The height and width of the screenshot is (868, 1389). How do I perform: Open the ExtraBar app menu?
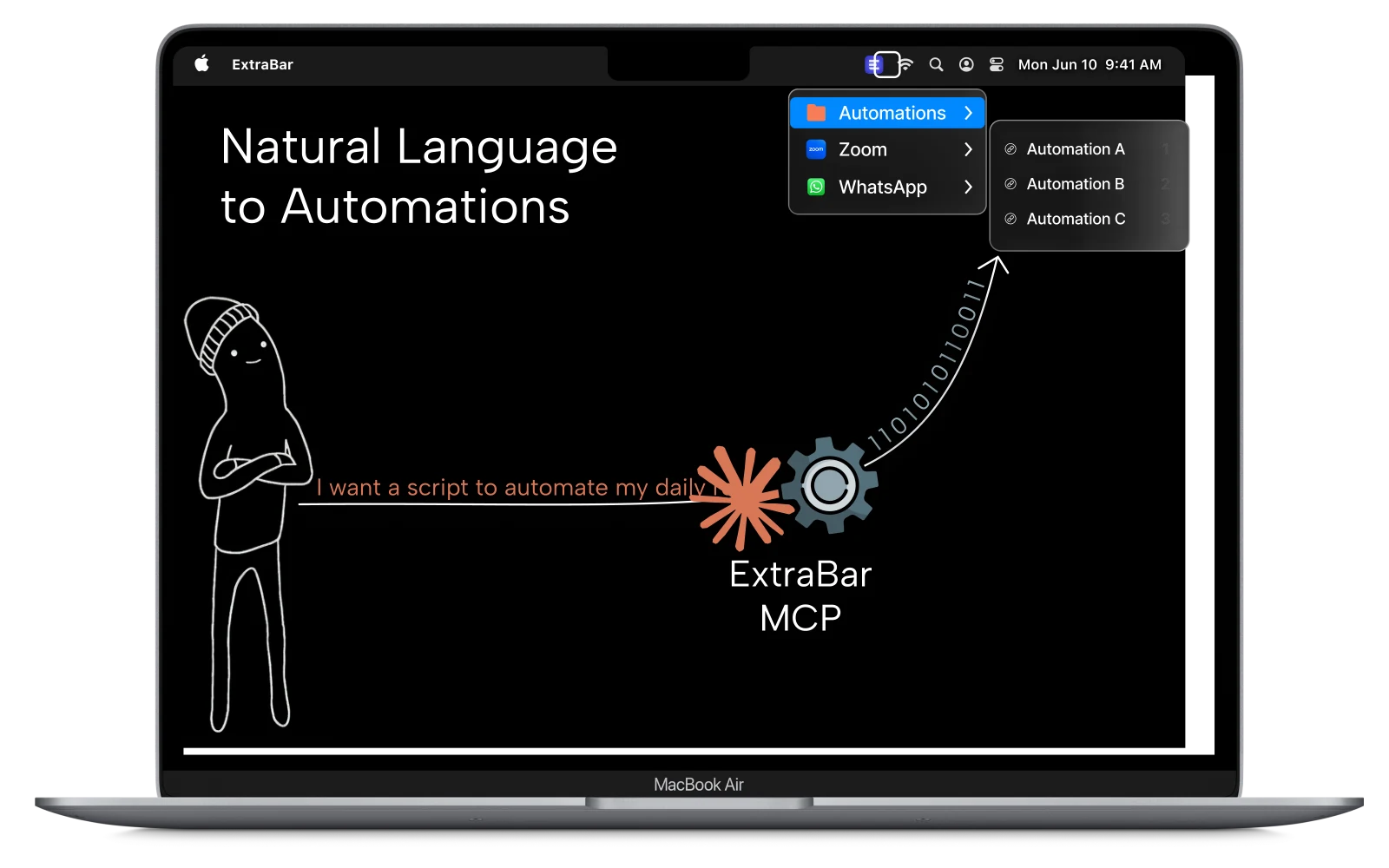262,64
